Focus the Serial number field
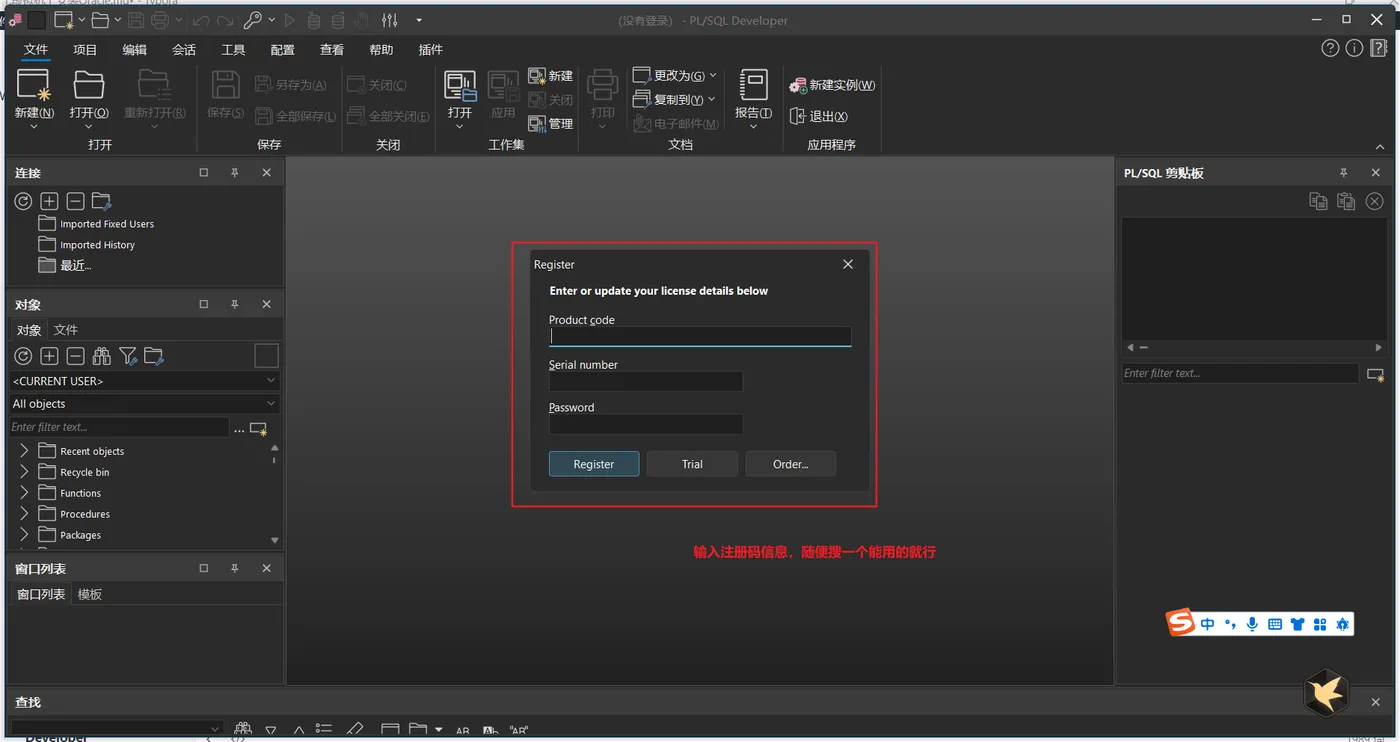The width and height of the screenshot is (1400, 742). coord(646,381)
